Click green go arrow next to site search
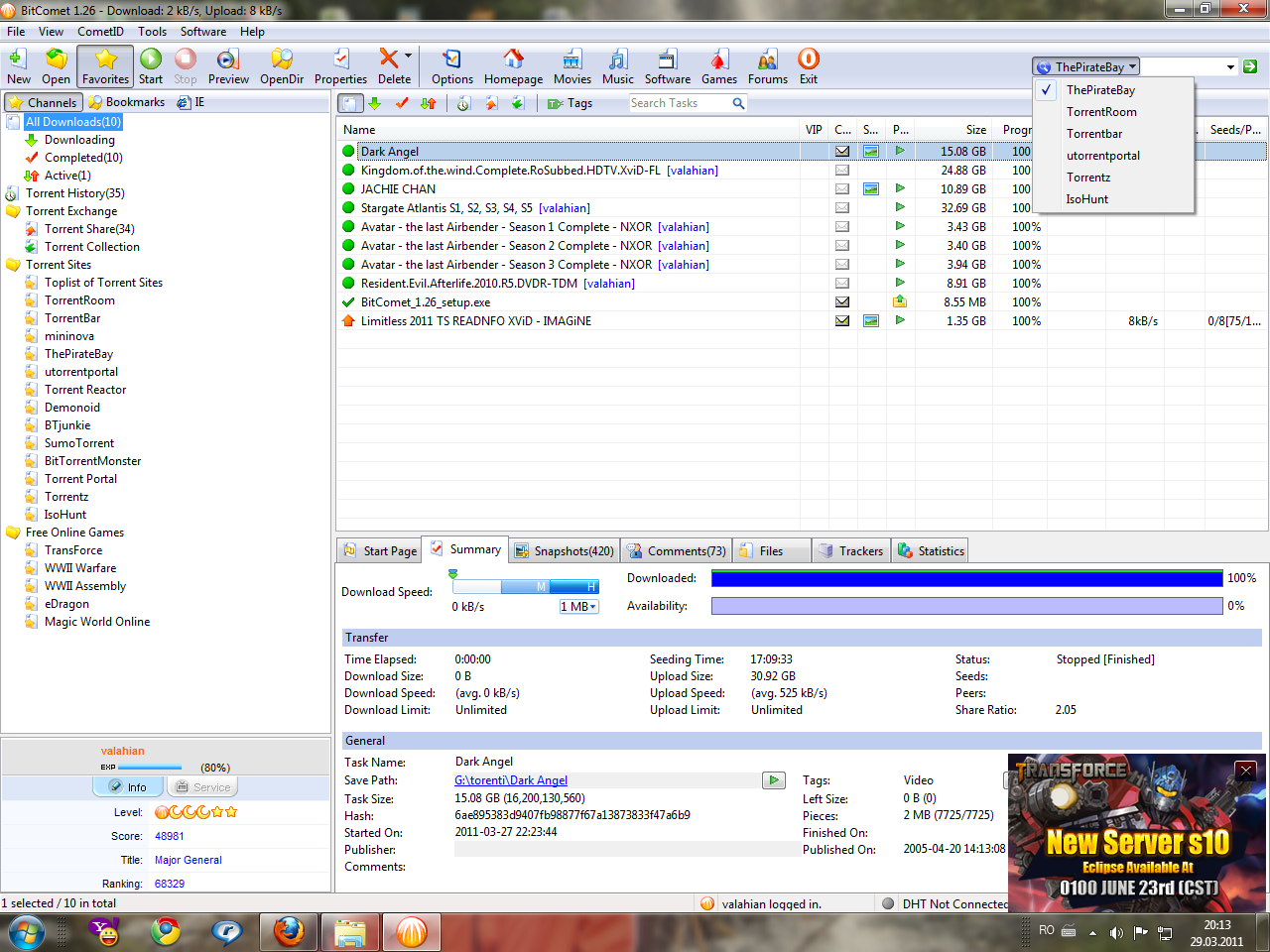 tap(1250, 66)
